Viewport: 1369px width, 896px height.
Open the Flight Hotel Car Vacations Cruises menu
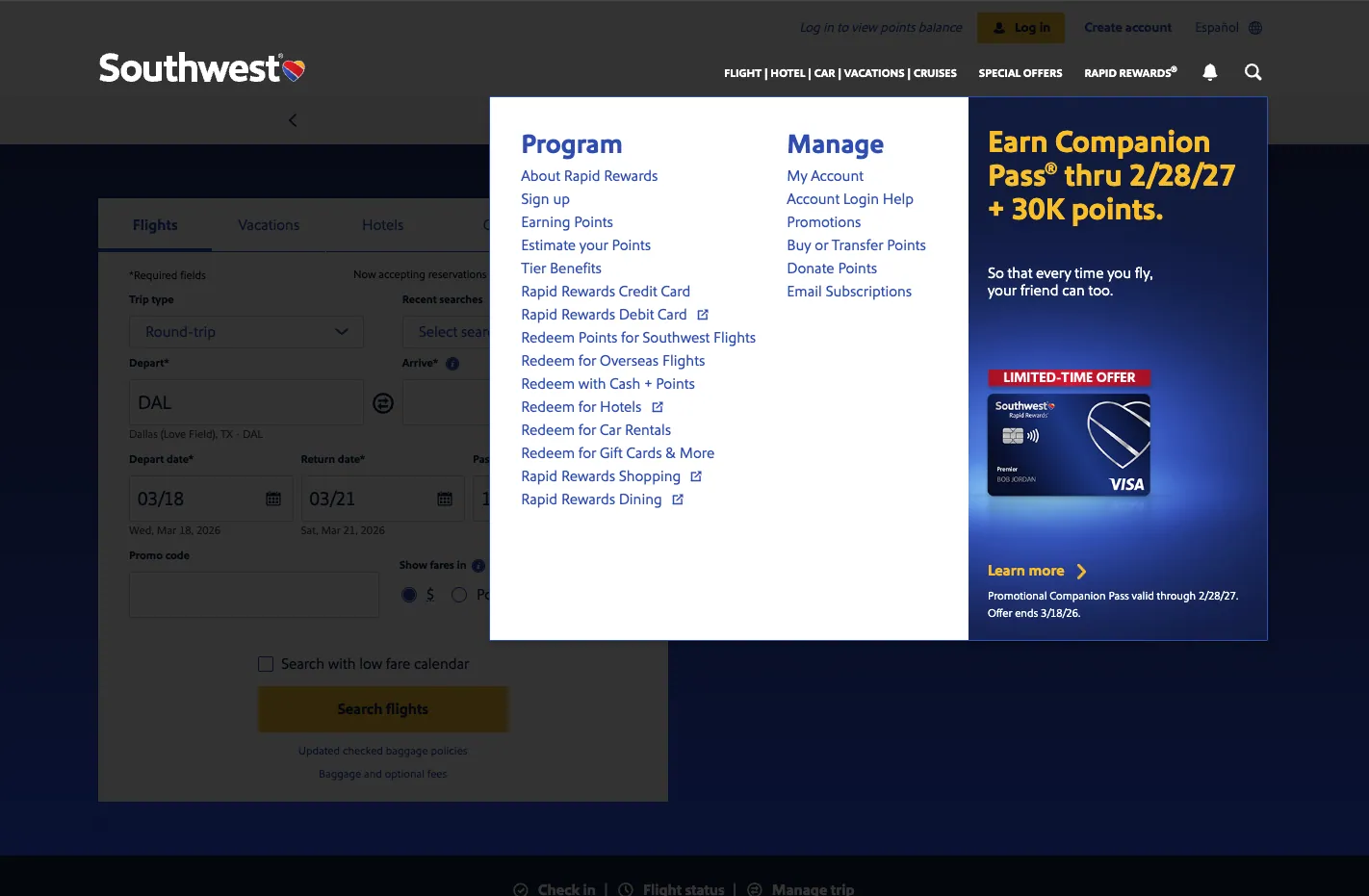pyautogui.click(x=840, y=73)
